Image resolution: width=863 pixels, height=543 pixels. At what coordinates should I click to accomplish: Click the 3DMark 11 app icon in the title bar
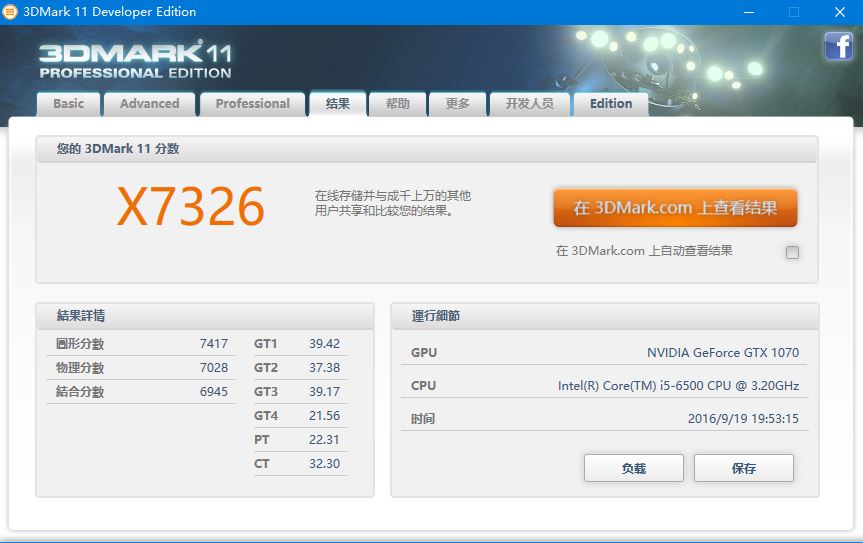(10, 12)
